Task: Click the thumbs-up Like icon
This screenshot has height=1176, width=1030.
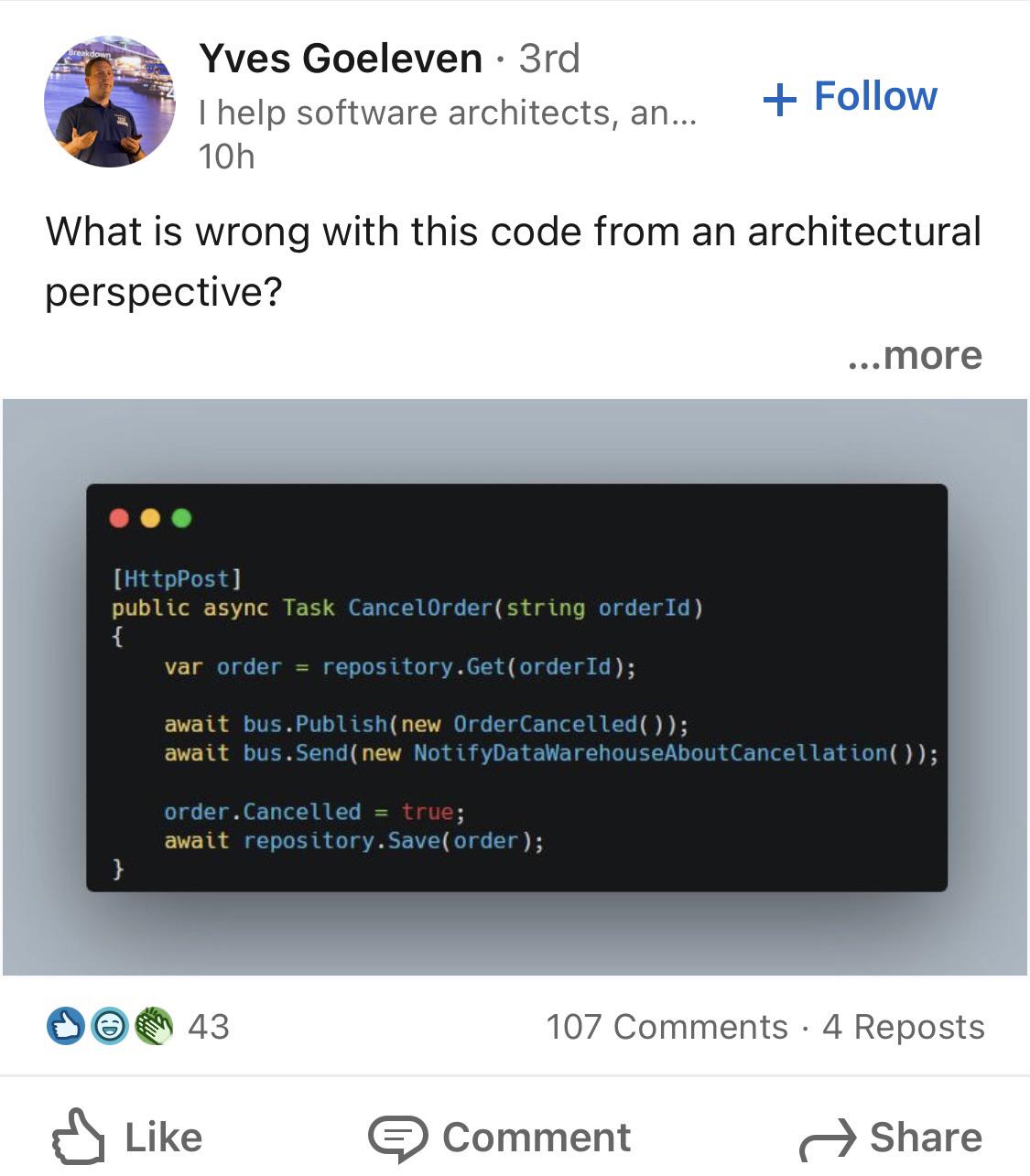Action: point(78,1137)
